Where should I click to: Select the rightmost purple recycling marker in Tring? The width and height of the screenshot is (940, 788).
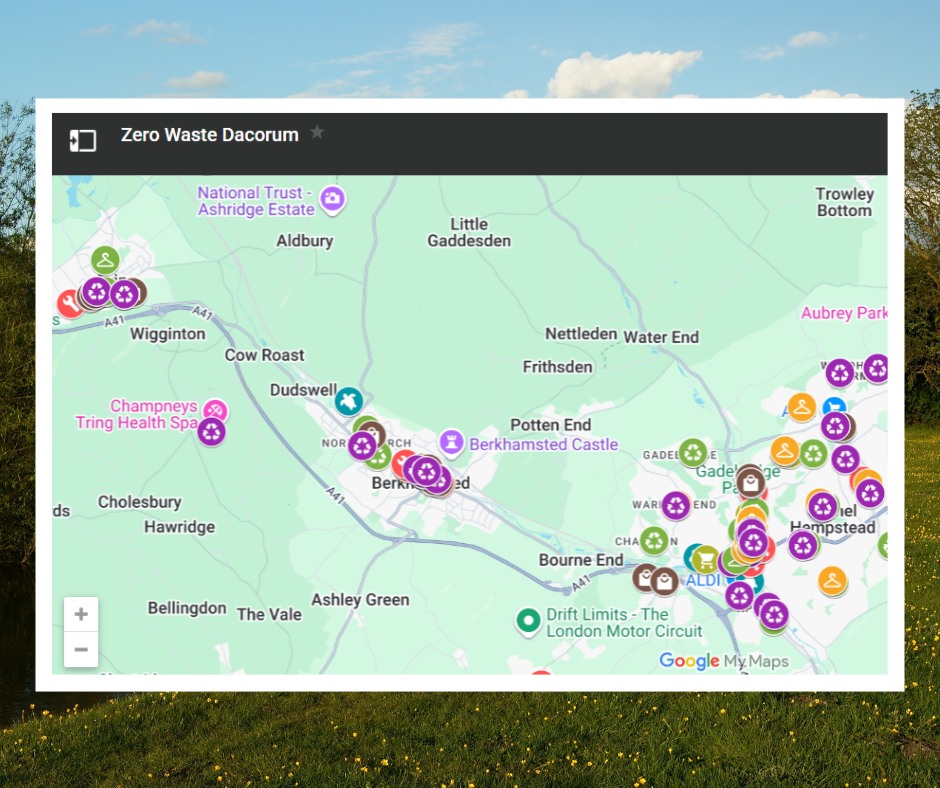[x=124, y=294]
